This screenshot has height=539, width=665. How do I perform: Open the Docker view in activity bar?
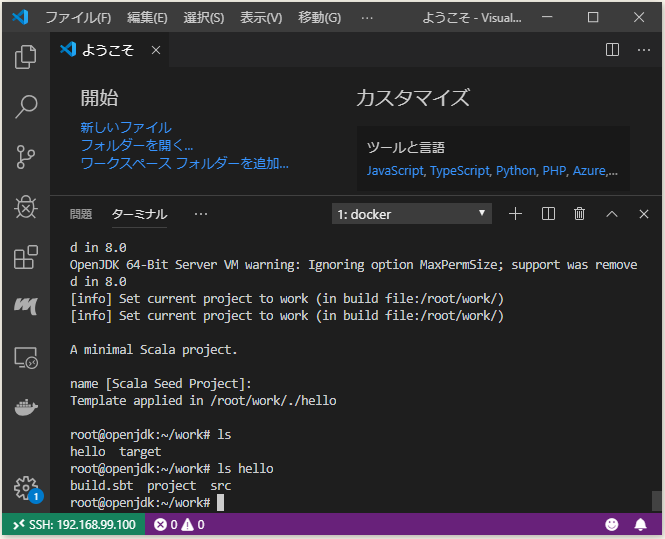pyautogui.click(x=26, y=408)
